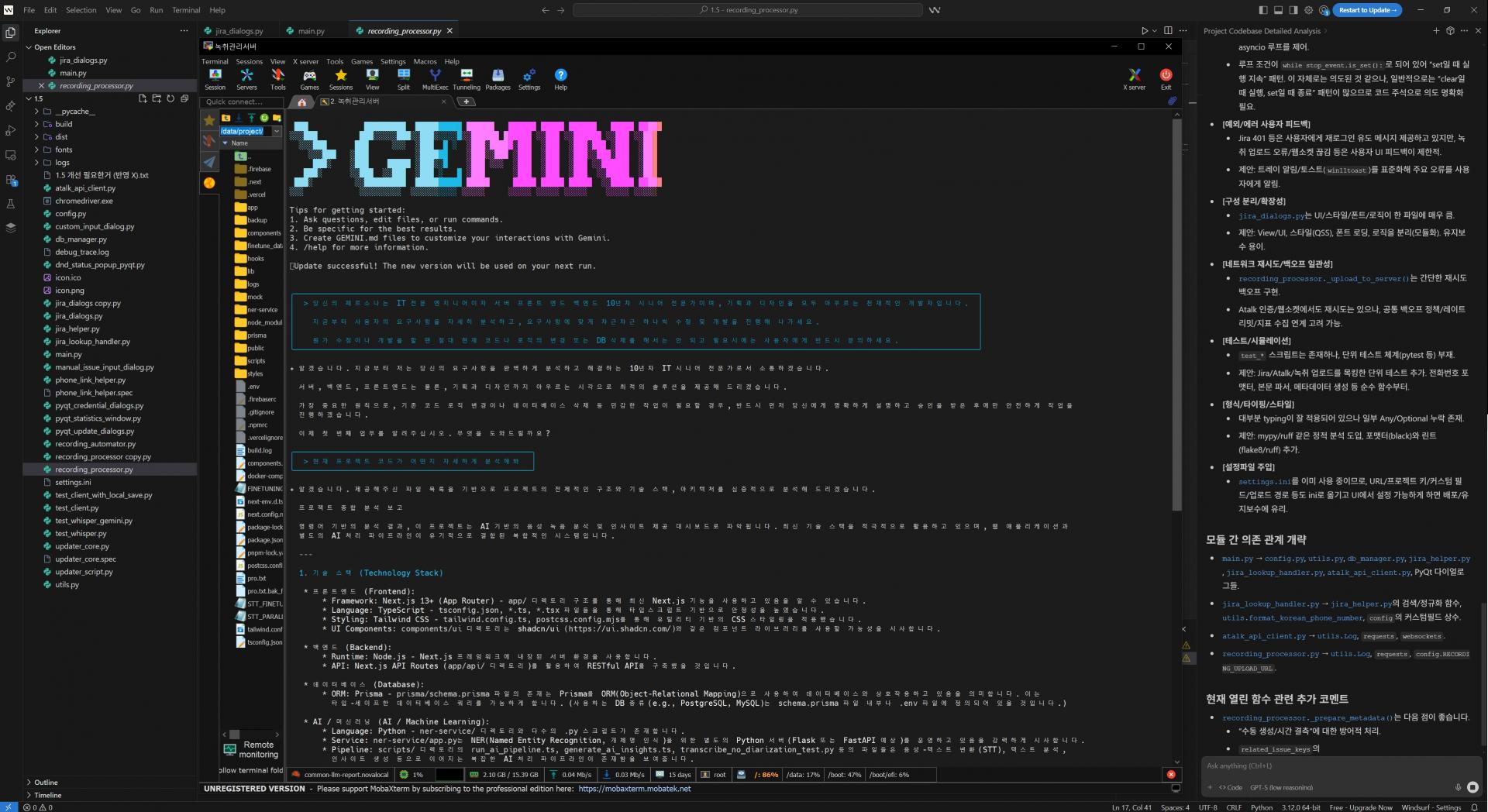Open the Macros menu in MobaXterm
This screenshot has width=1488, height=812.
(x=425, y=61)
